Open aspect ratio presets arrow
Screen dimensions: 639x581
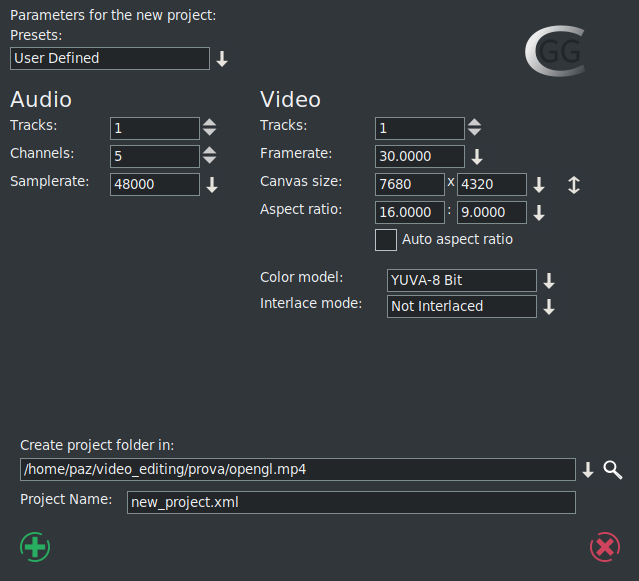pyautogui.click(x=538, y=213)
